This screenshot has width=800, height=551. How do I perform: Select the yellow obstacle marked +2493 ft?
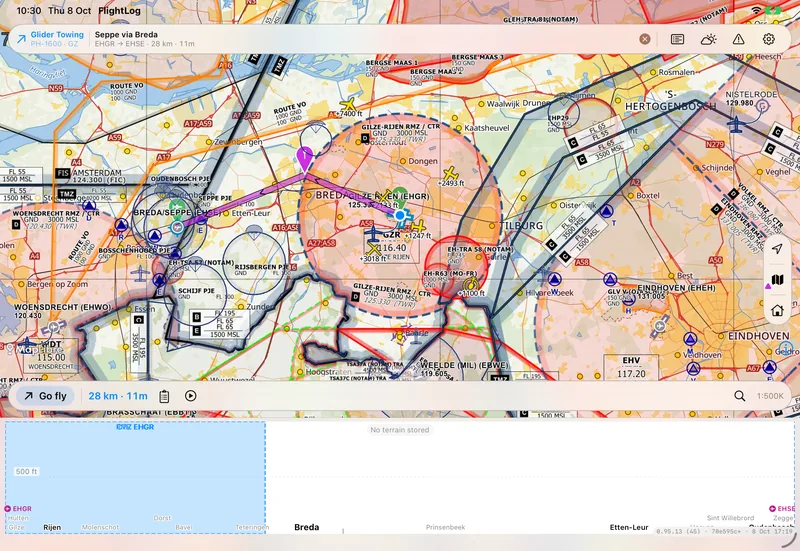pyautogui.click(x=450, y=173)
